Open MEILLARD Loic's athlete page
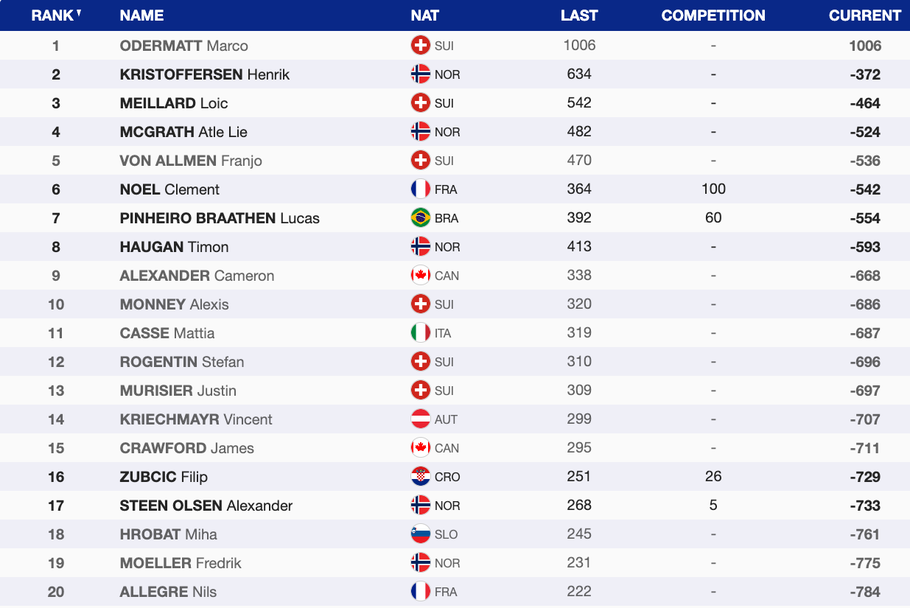This screenshot has width=910, height=608. (x=174, y=103)
